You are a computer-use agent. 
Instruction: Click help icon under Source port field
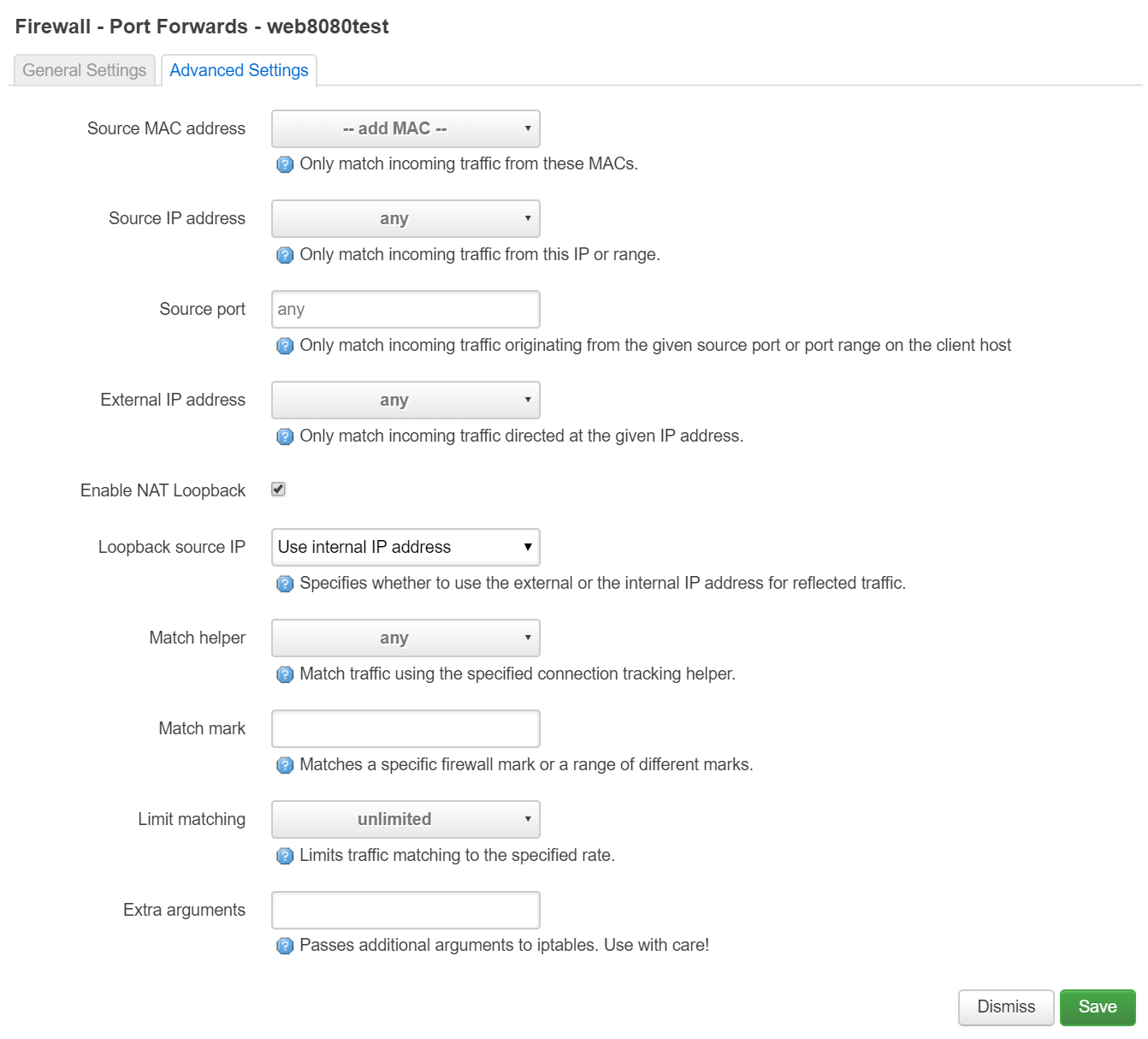(285, 346)
